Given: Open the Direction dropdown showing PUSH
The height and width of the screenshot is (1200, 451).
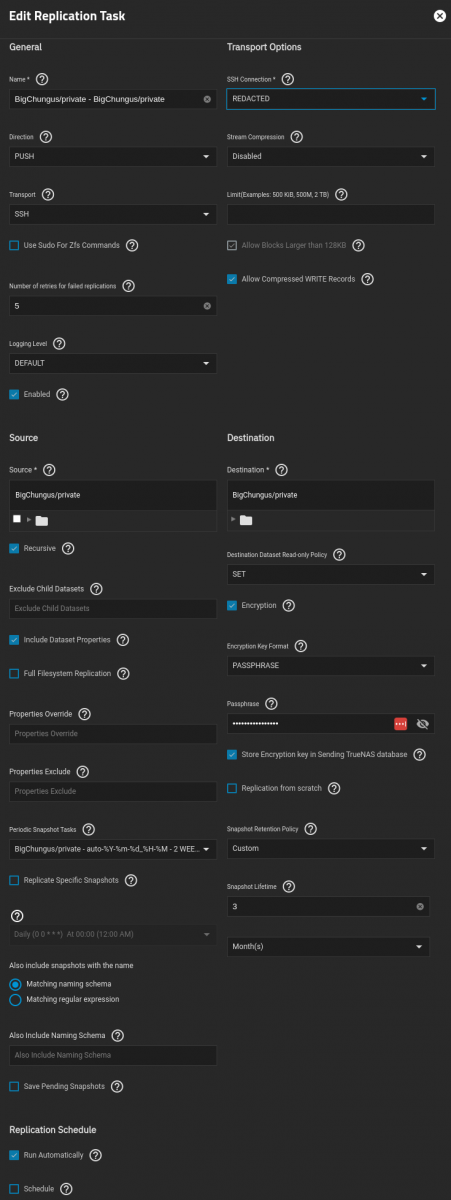Looking at the screenshot, I should point(113,157).
